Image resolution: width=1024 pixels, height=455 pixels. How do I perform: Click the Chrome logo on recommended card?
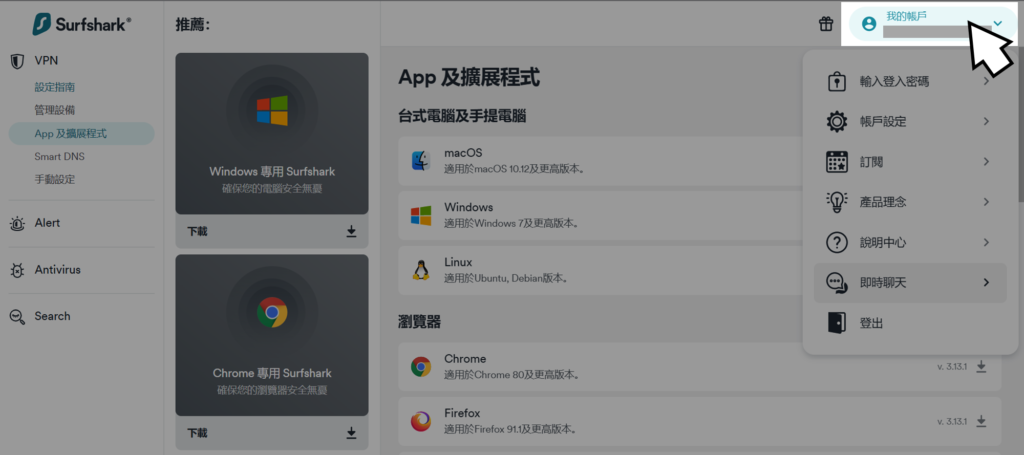(x=272, y=312)
